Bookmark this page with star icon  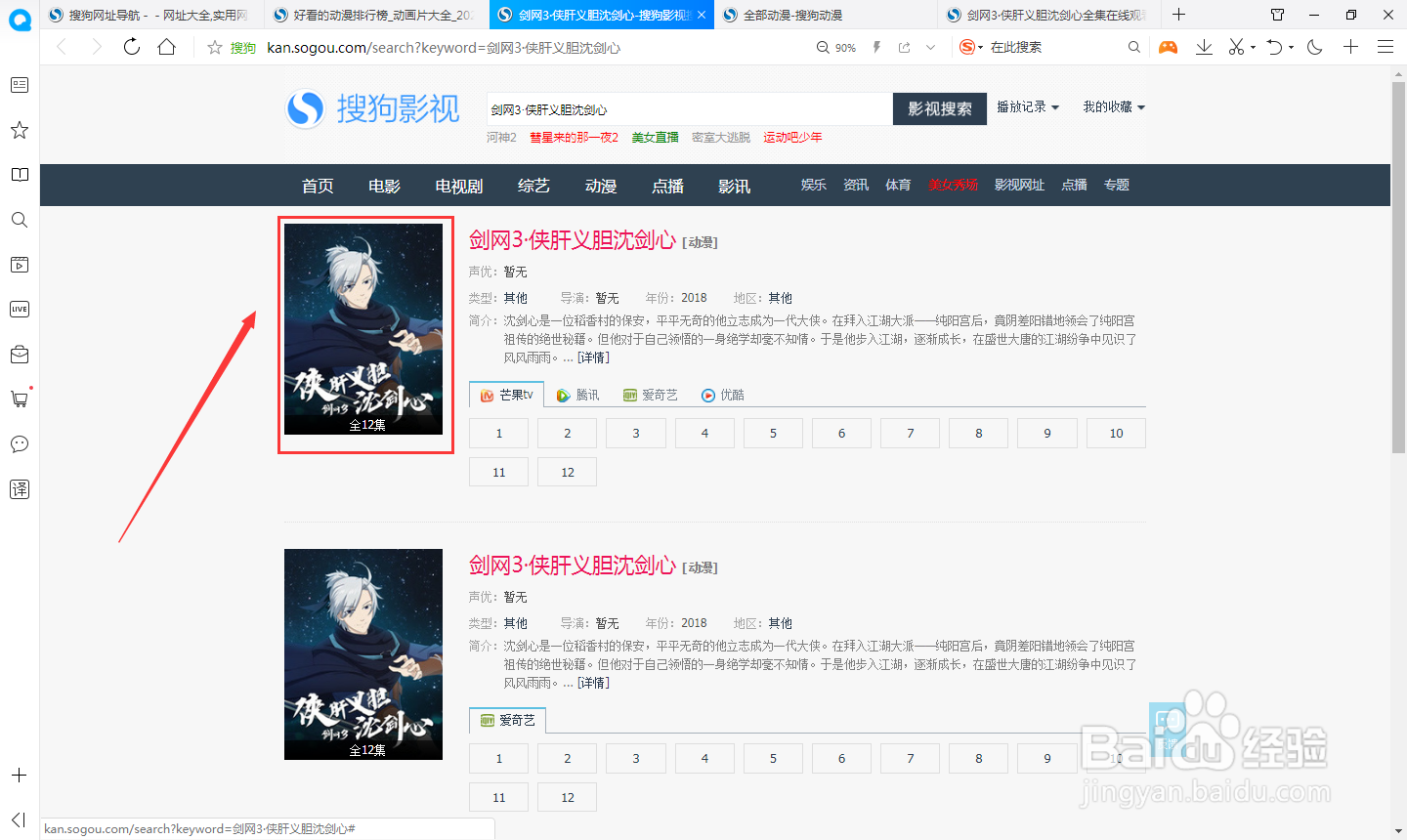tap(215, 47)
